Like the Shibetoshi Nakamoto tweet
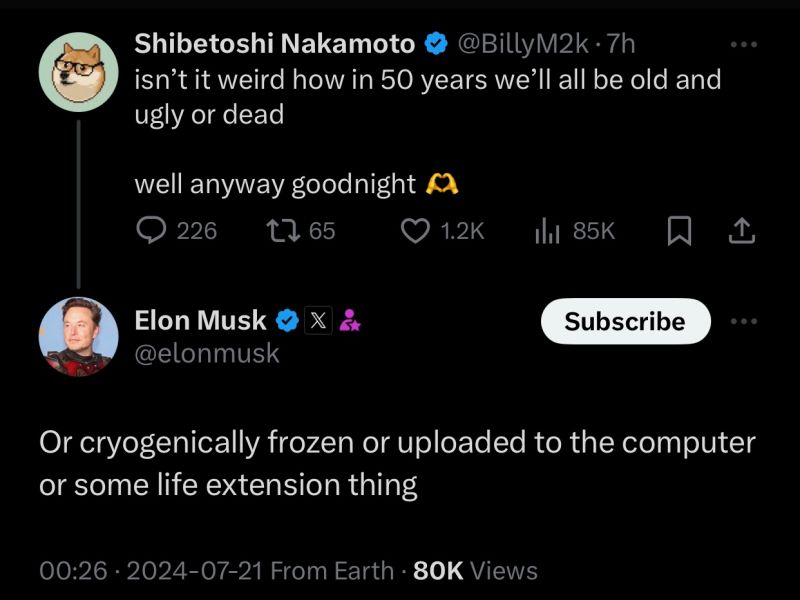The width and height of the screenshot is (800, 600). coord(415,231)
